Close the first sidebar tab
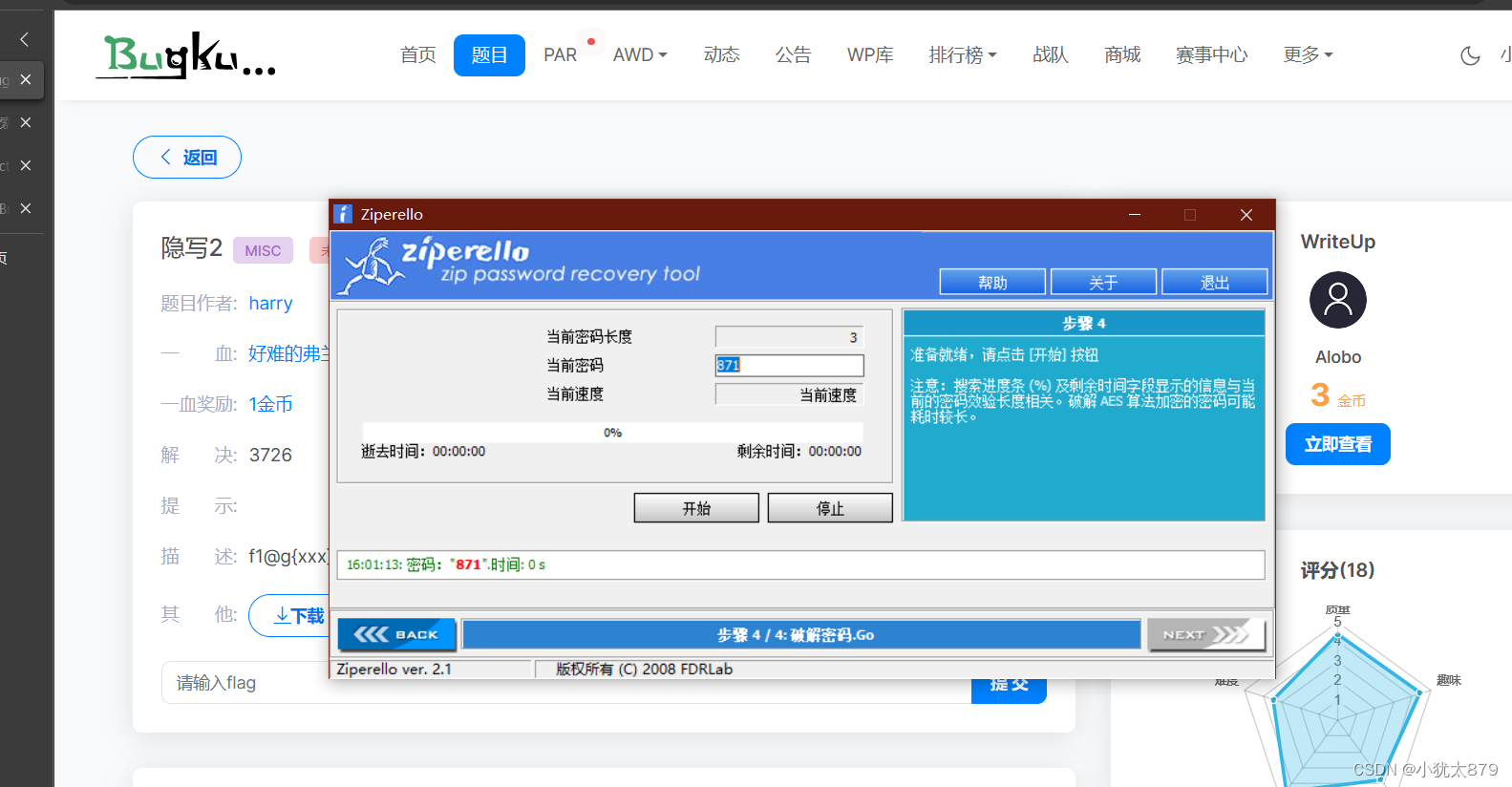Screen dimensions: 1512x787 coord(26,79)
